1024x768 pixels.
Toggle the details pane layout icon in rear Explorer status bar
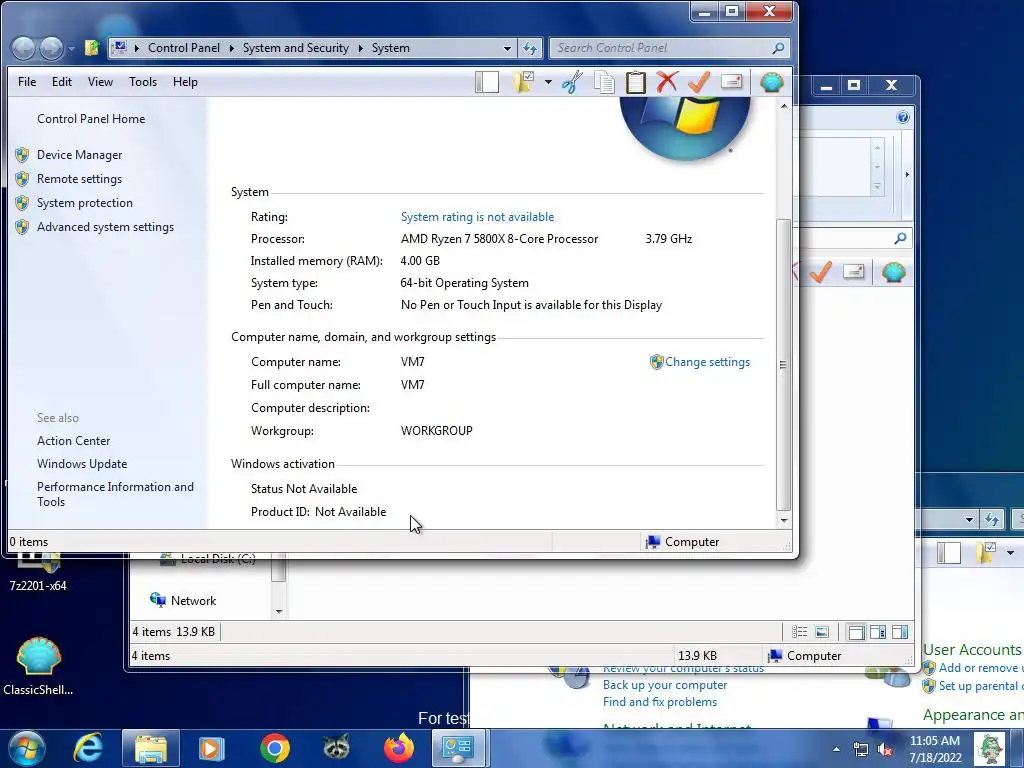tap(878, 632)
